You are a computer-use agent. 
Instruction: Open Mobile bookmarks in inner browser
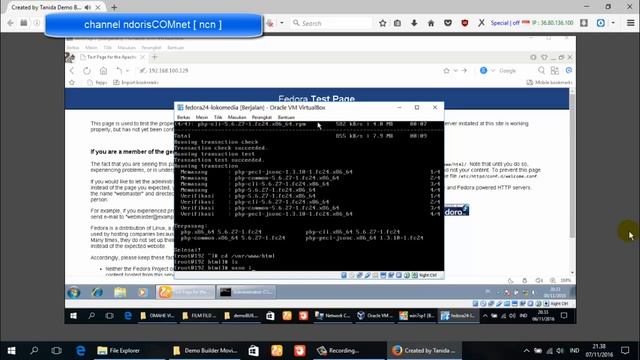(x=549, y=82)
